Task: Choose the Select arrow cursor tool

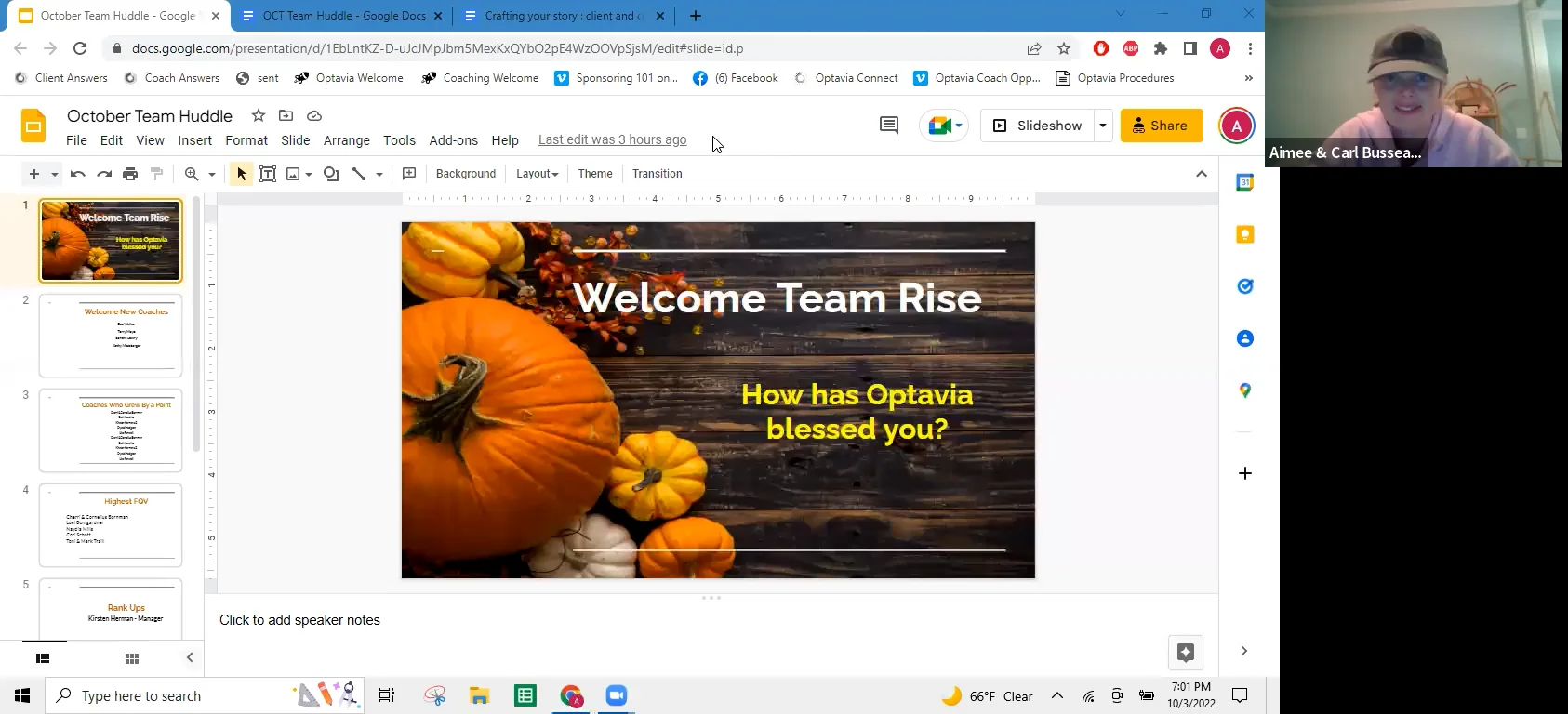Action: point(241,174)
